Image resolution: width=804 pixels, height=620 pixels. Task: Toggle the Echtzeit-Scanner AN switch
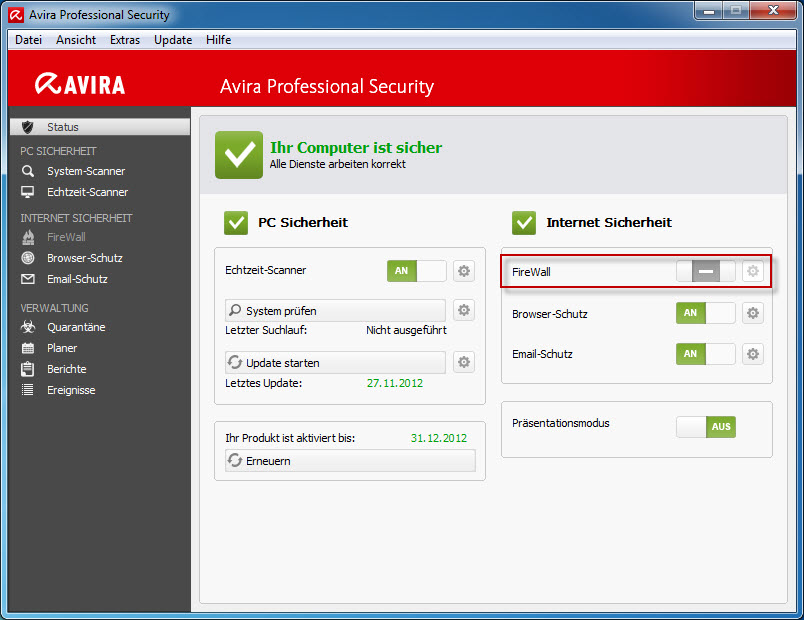(x=416, y=271)
